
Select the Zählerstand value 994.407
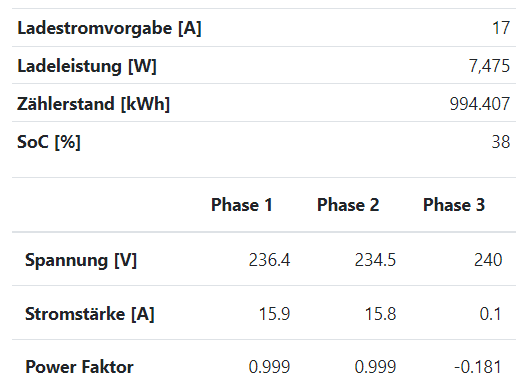pyautogui.click(x=480, y=104)
